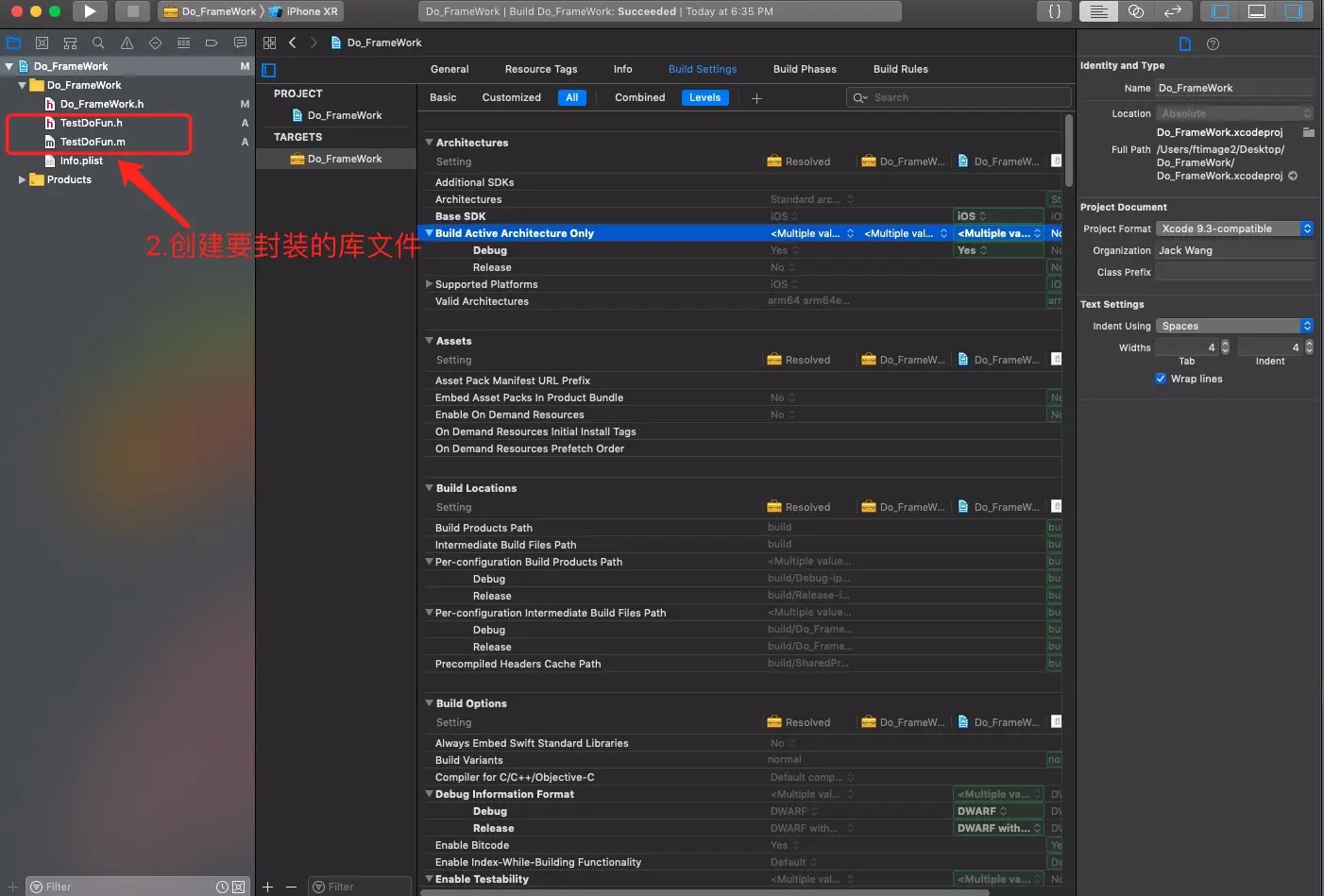Choose project location with folder icon

click(x=1309, y=132)
